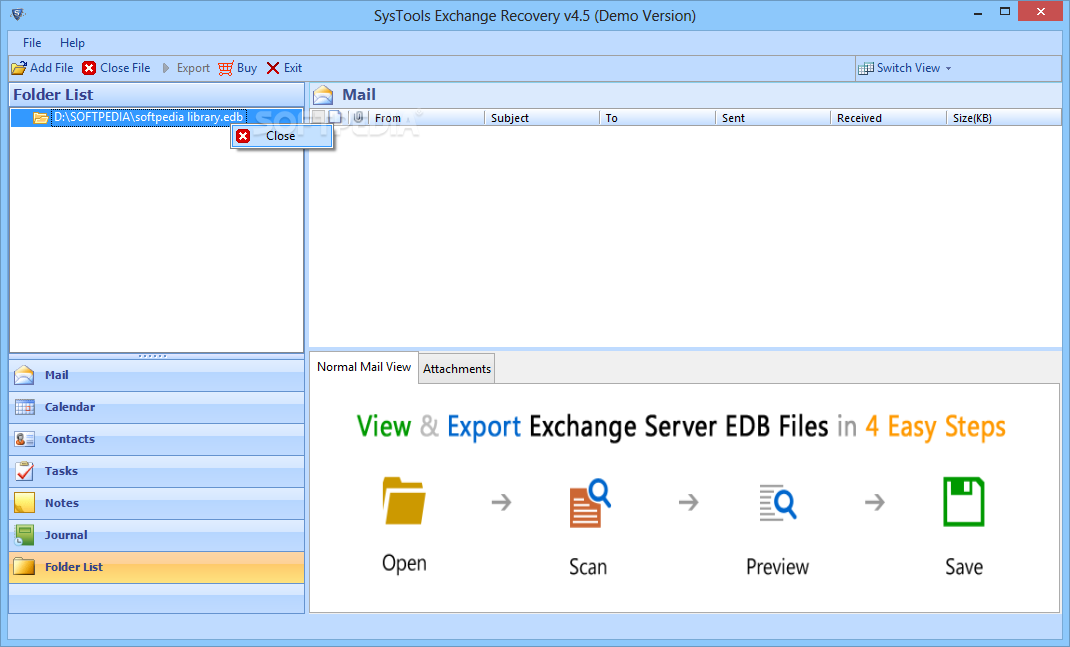Click the Folder List folder icon at bottom

[25, 566]
